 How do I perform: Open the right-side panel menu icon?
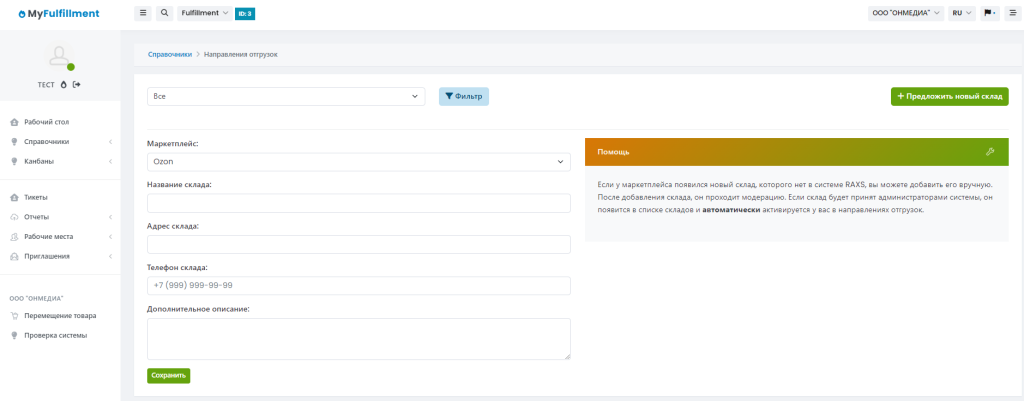click(1011, 13)
